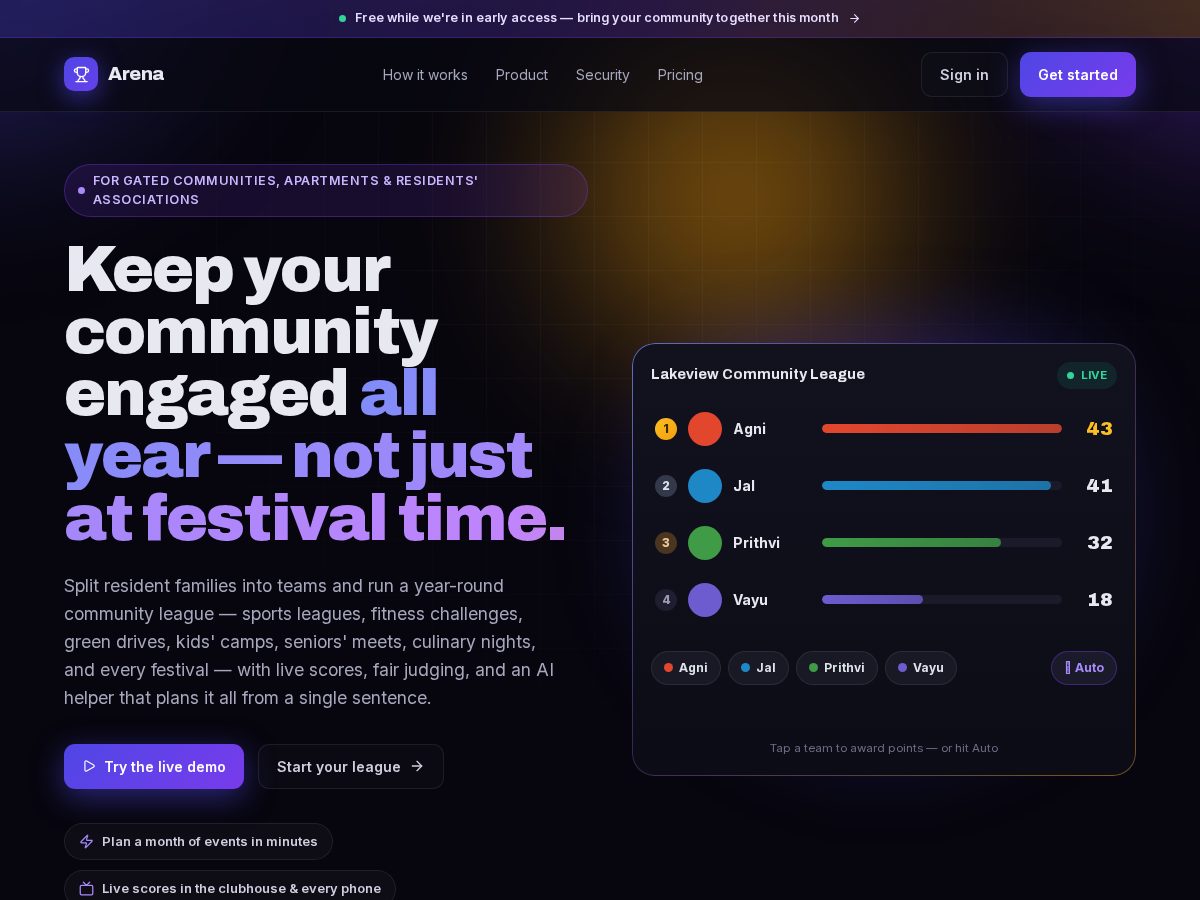The height and width of the screenshot is (900, 1200).
Task: Award points with the Prithvi team chip
Action: (837, 668)
